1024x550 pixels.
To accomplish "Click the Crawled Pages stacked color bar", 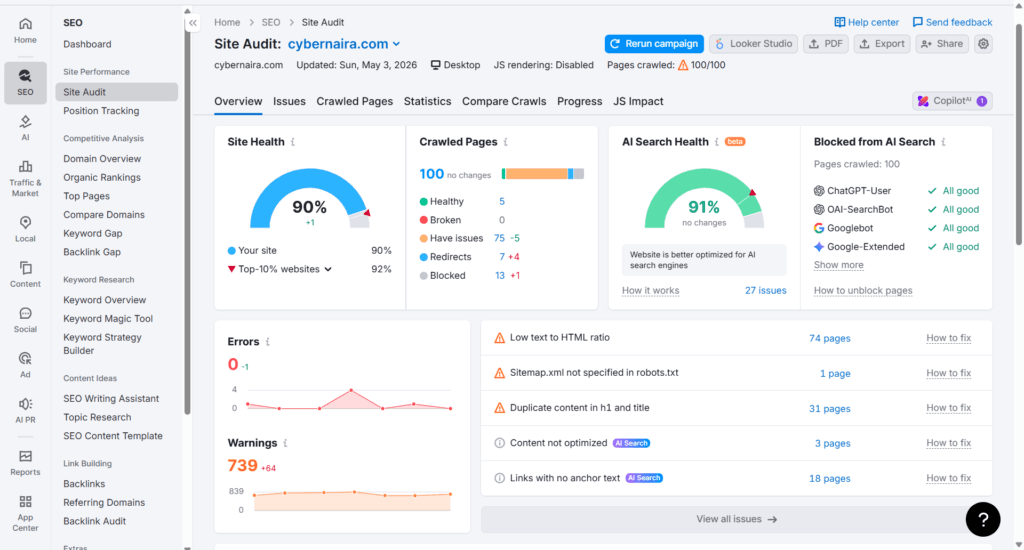I will coord(543,174).
